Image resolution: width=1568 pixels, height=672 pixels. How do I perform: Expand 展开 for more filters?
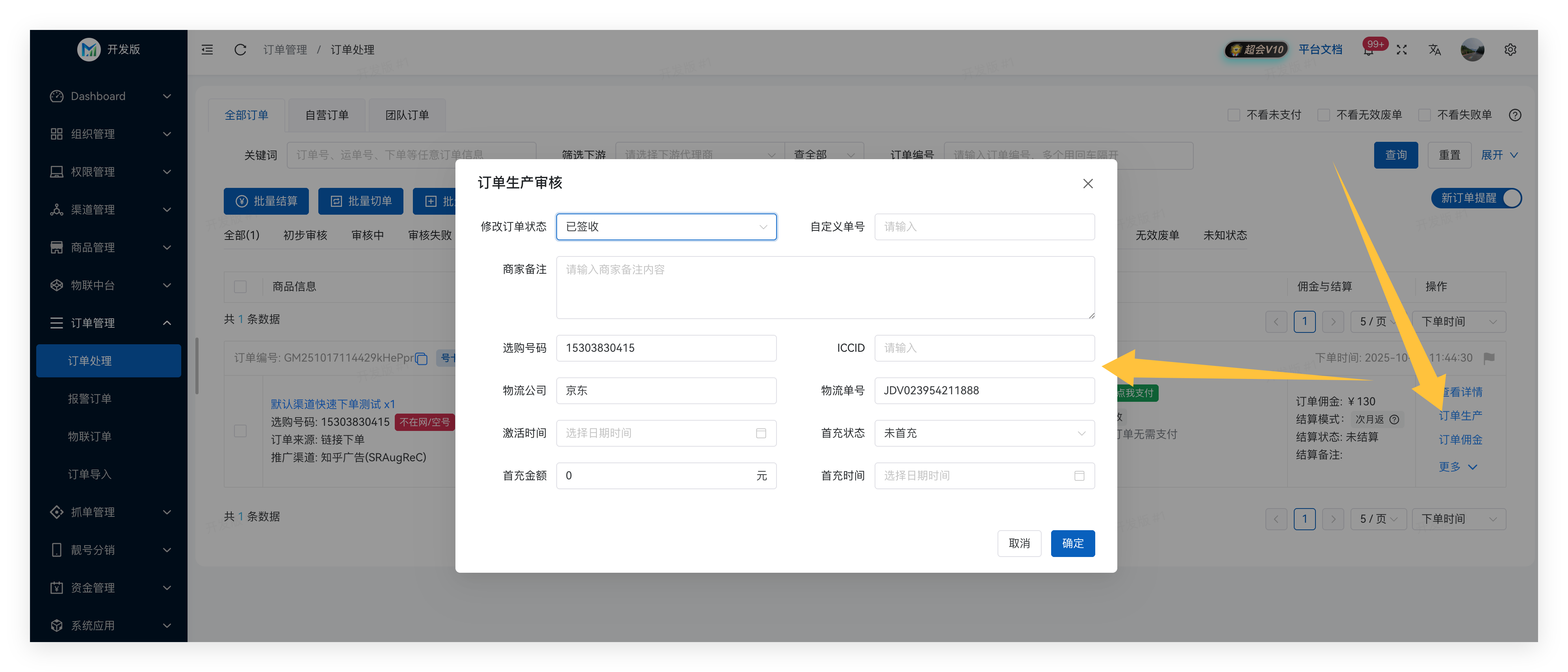click(x=1500, y=155)
